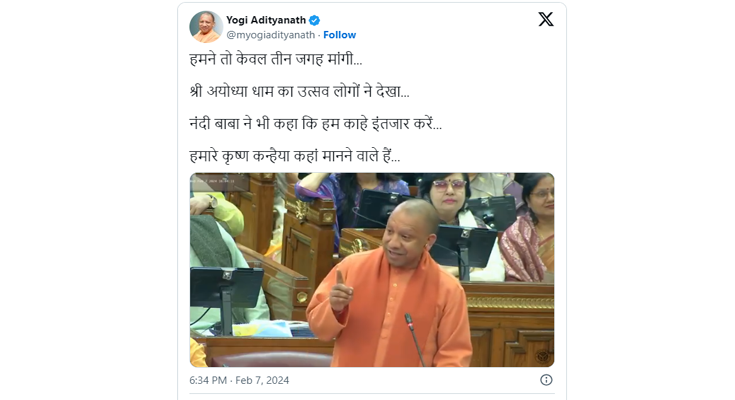Click the tweet line starting with हमने तो केवल
The image size is (735, 400).
tap(276, 60)
